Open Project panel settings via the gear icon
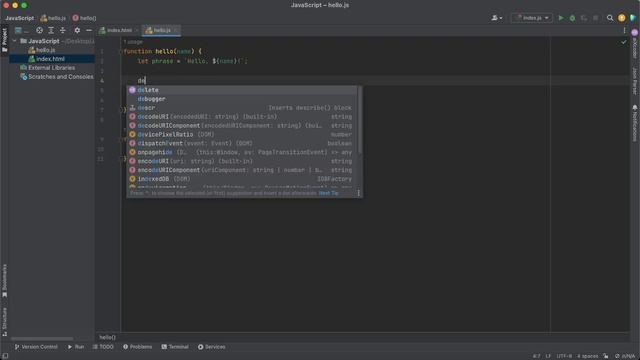This screenshot has height=360, width=640. pos(77,30)
